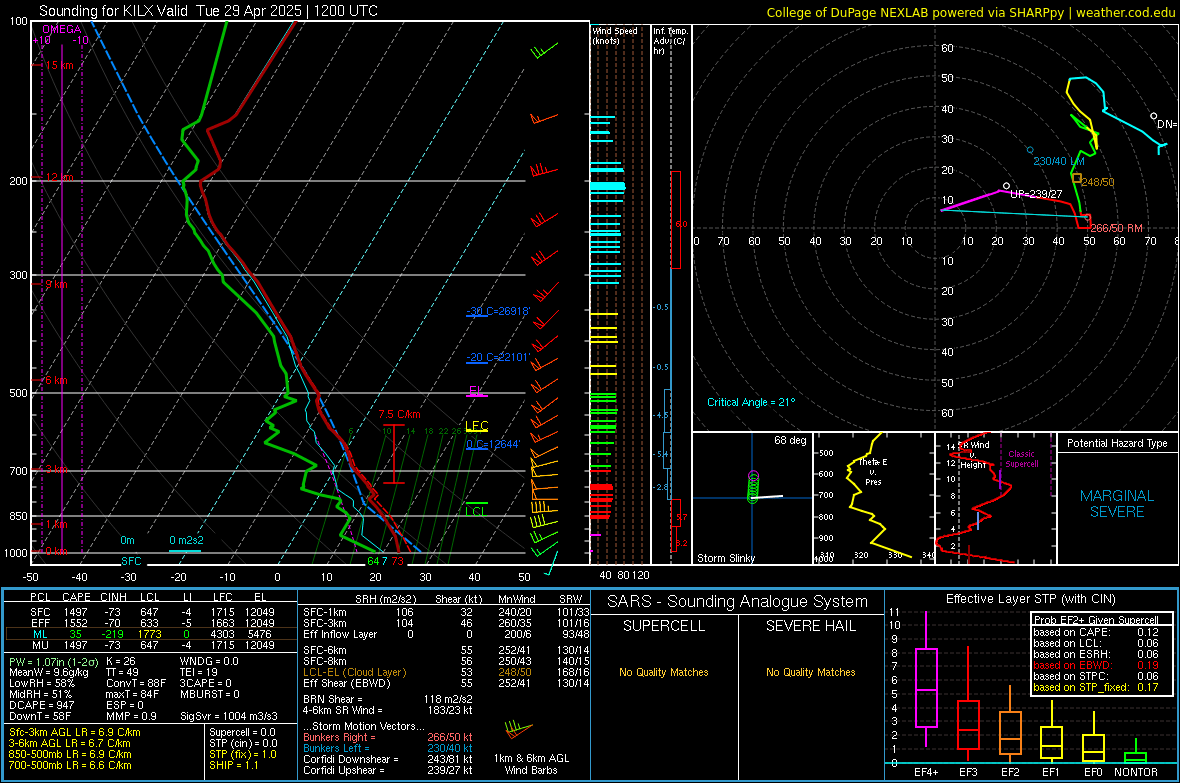Click the white circle marker at UP=239/27
This screenshot has height=783, width=1180.
(1007, 186)
